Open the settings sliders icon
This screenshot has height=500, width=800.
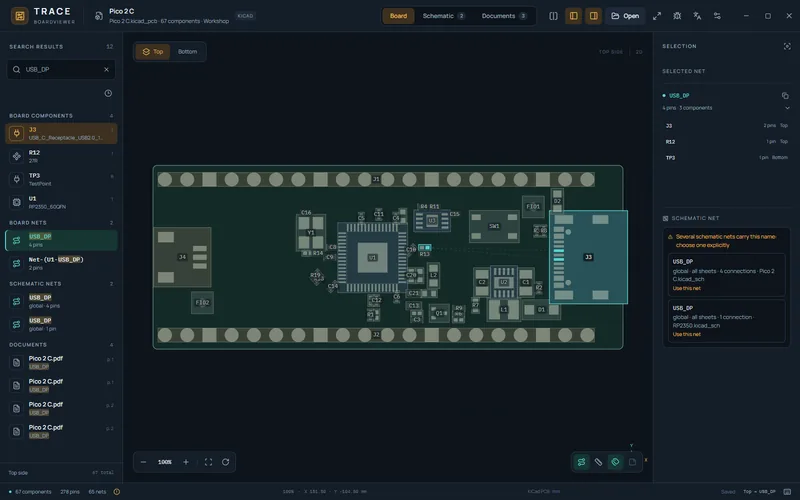[717, 16]
